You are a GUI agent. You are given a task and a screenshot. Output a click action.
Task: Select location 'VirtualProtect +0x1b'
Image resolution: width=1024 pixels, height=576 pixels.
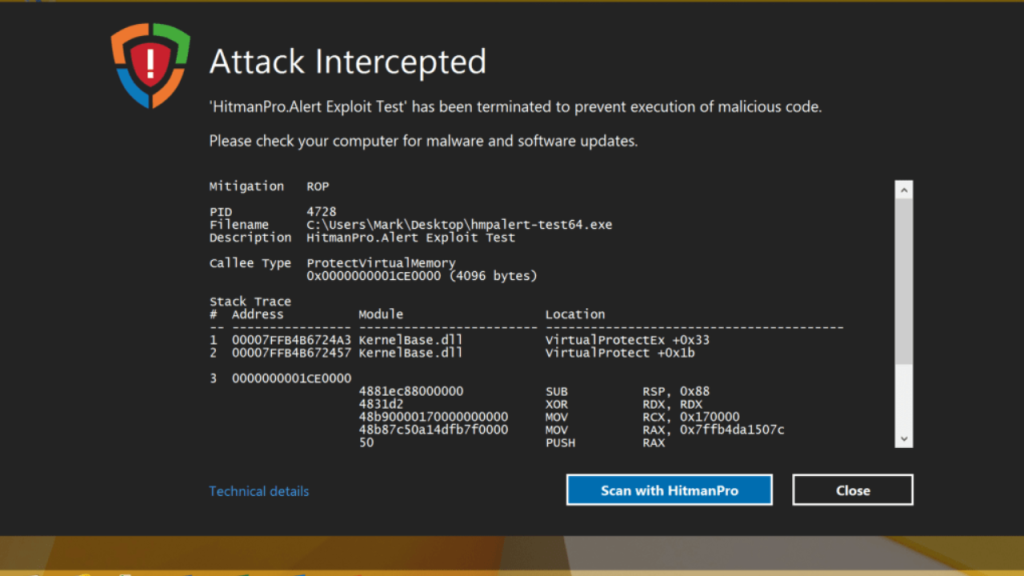620,353
